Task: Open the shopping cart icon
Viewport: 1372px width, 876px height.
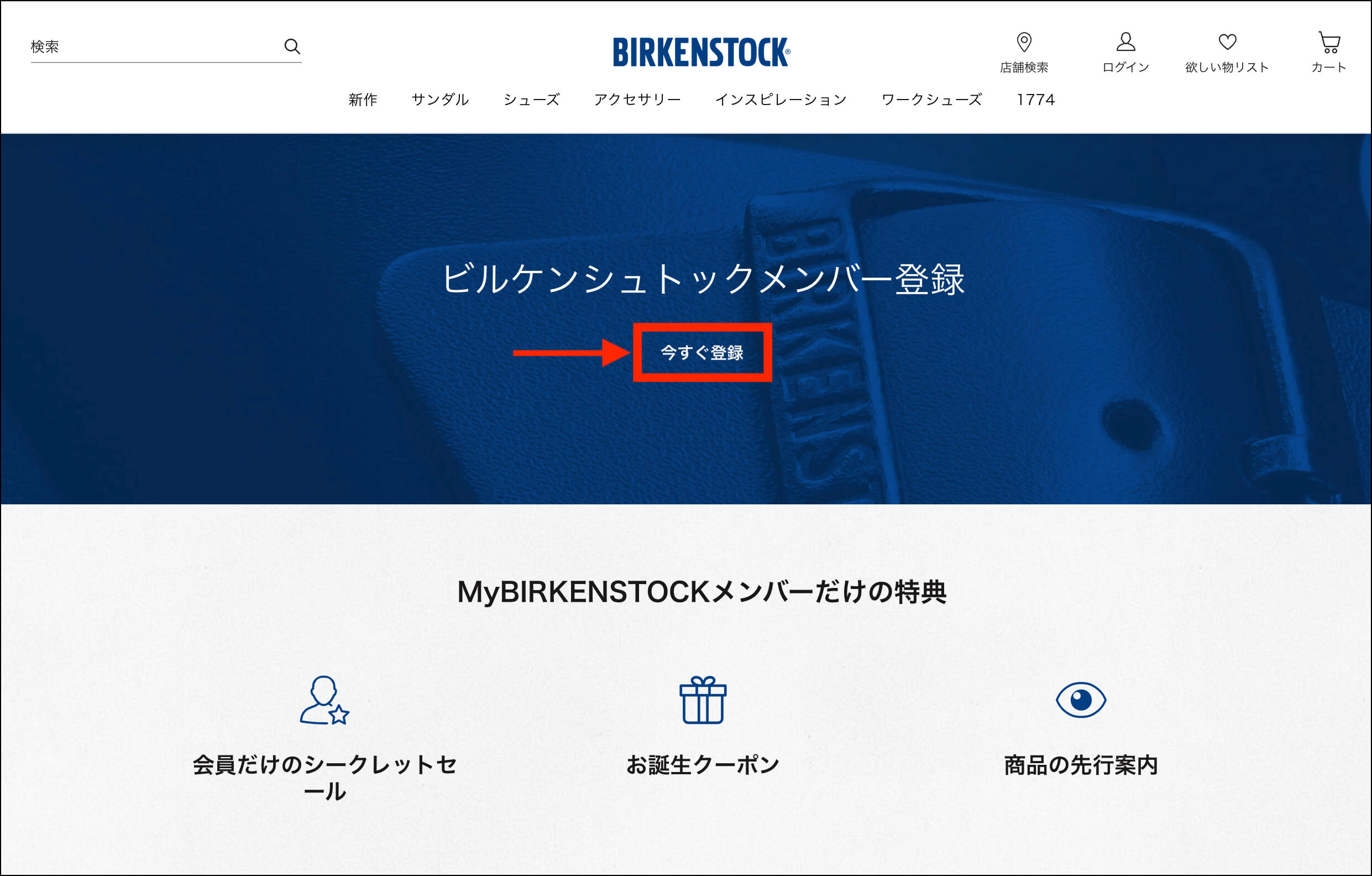Action: click(x=1329, y=42)
